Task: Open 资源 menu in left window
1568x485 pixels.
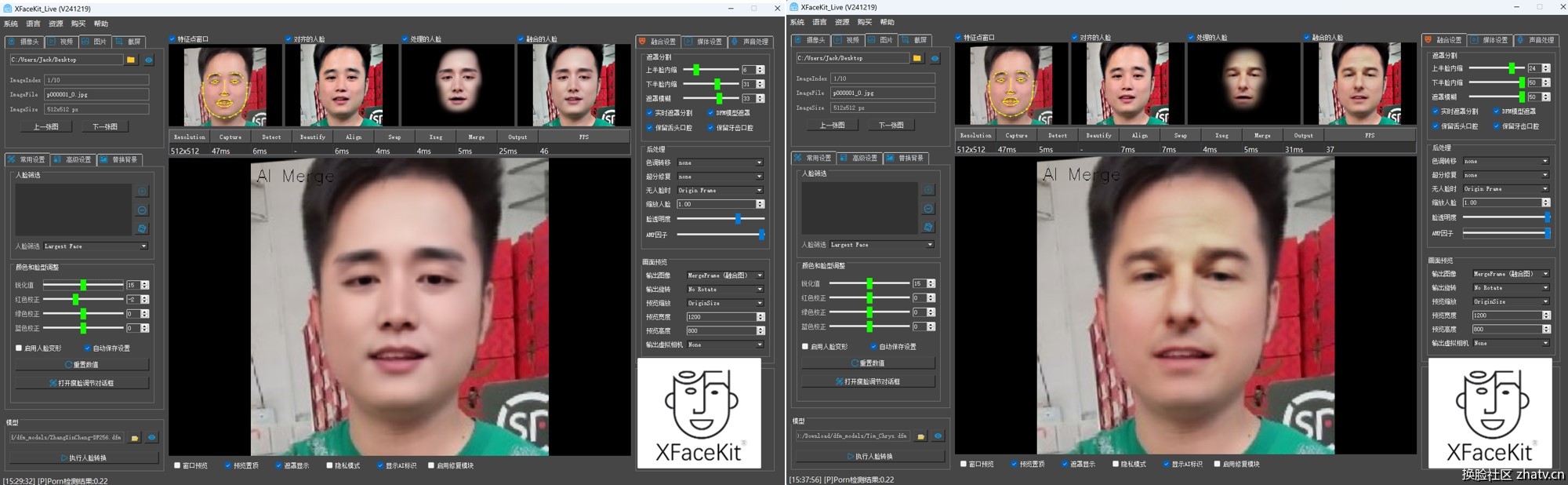Action: 56,24
